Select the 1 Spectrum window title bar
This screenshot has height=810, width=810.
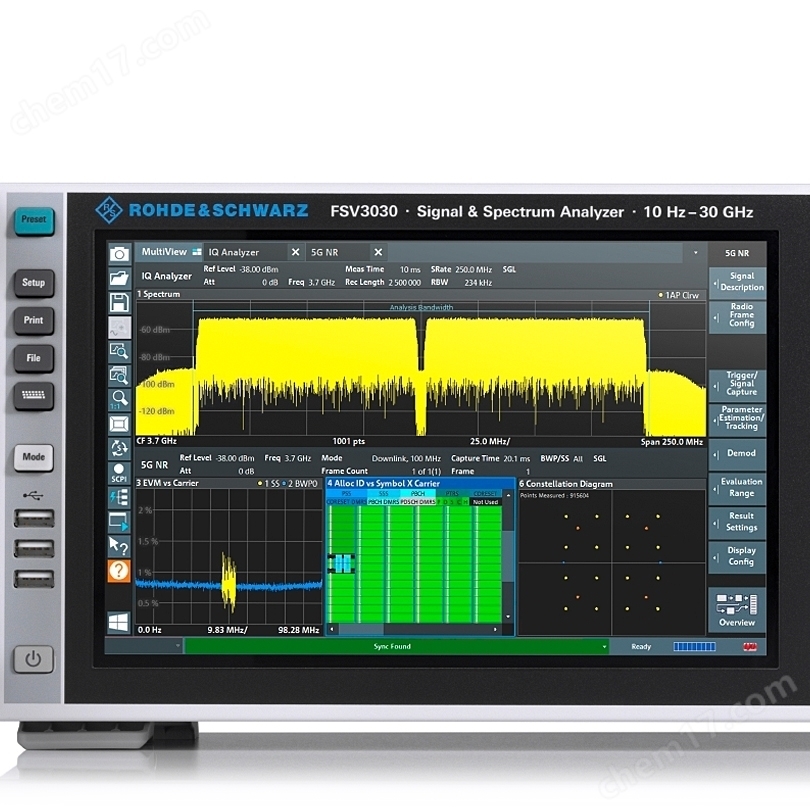click(x=420, y=294)
